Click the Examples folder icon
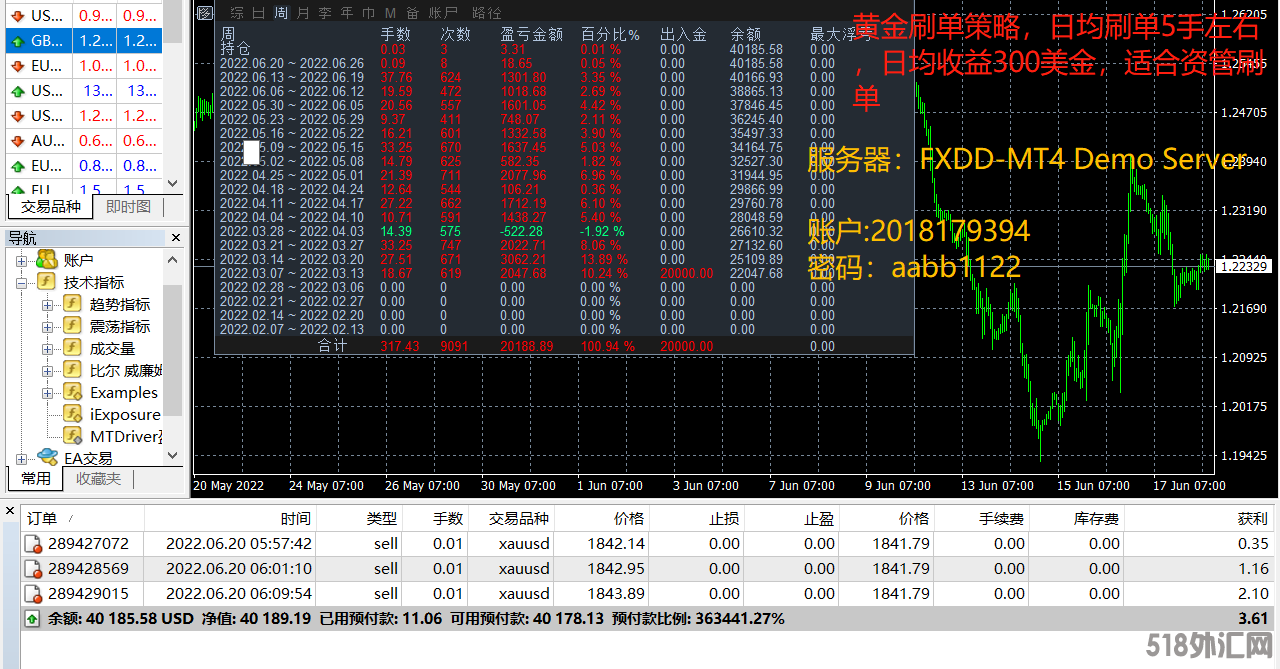The height and width of the screenshot is (669, 1280). (72, 392)
